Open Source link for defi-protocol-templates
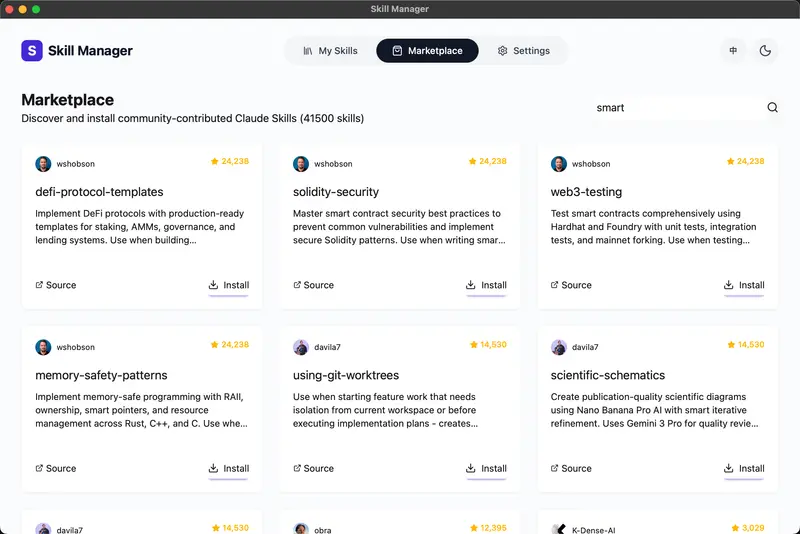Image resolution: width=800 pixels, height=534 pixels. [55, 285]
